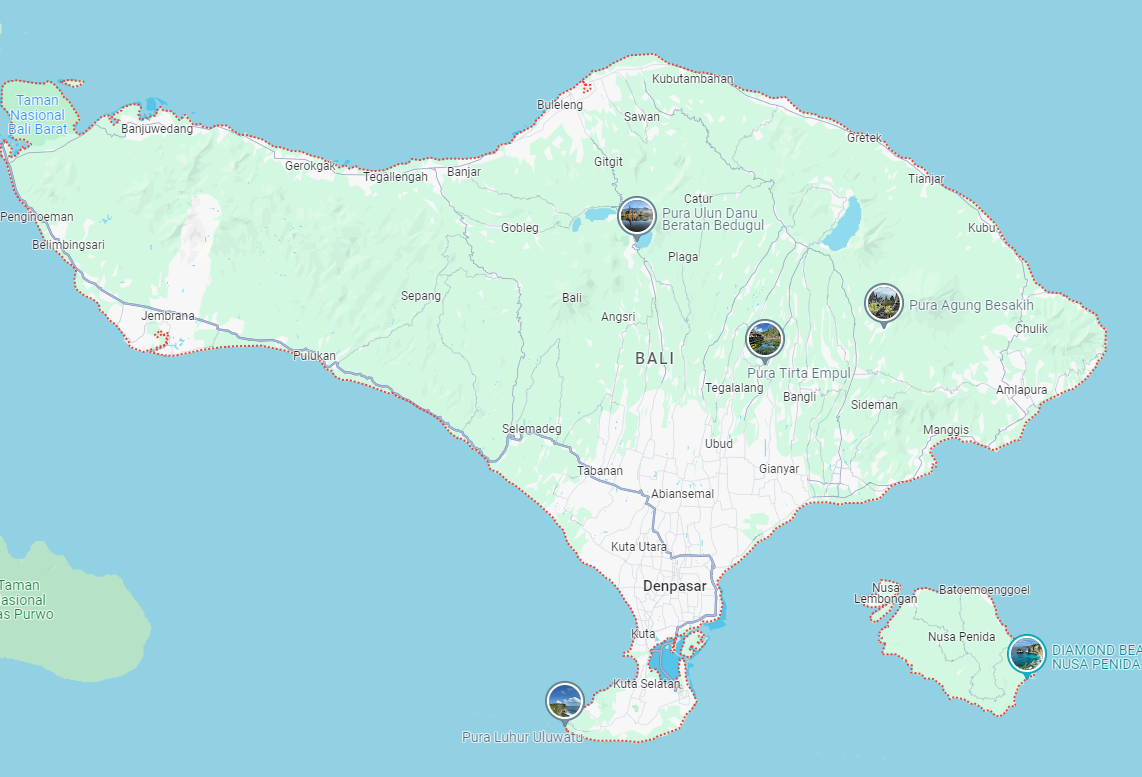
Task: Click the Taman Nasional Bali Barat label
Action: (38, 115)
